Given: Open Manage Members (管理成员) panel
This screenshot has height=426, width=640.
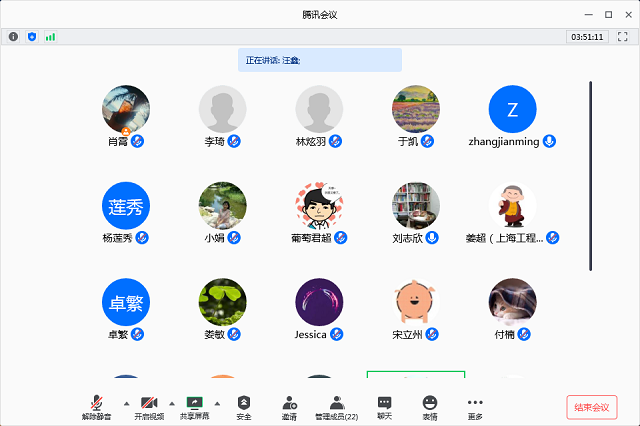Looking at the screenshot, I should click(x=336, y=405).
